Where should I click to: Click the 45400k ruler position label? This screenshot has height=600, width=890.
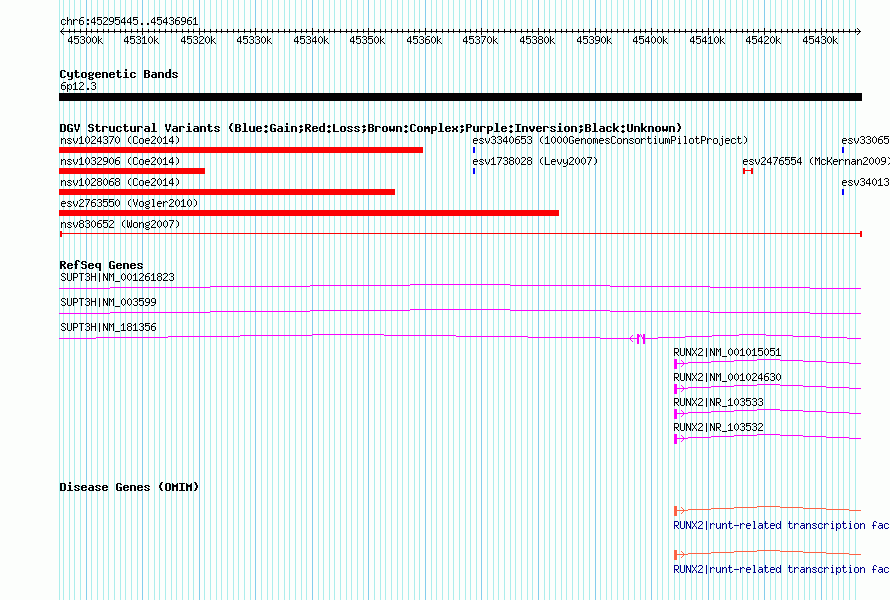pos(650,41)
